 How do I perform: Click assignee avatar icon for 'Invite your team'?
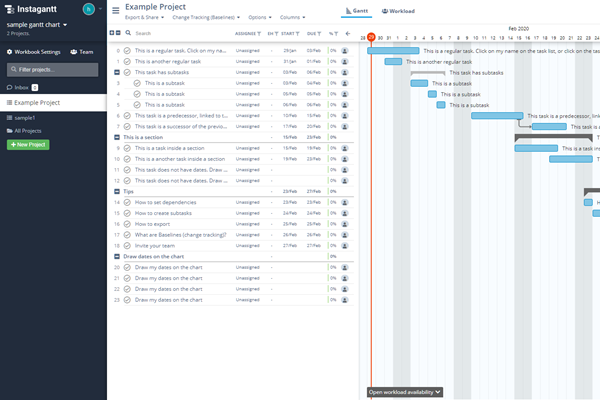[x=345, y=245]
